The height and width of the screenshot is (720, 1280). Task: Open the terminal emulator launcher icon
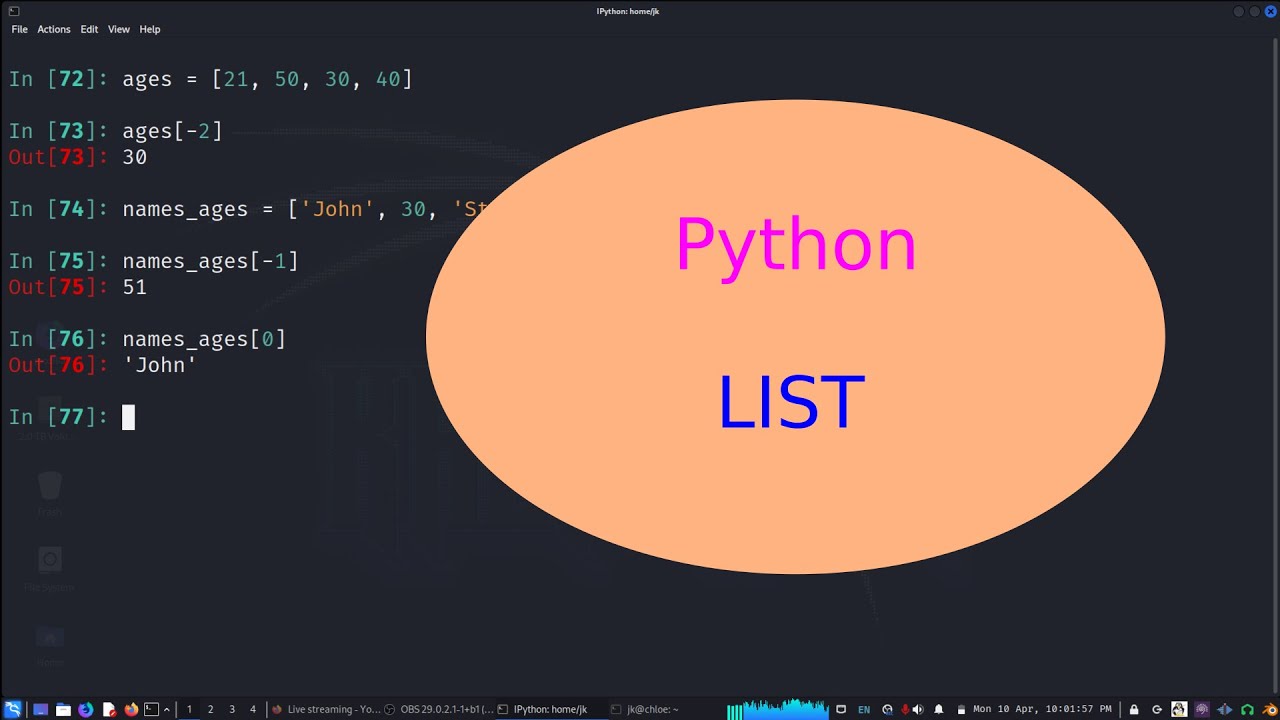tap(151, 709)
